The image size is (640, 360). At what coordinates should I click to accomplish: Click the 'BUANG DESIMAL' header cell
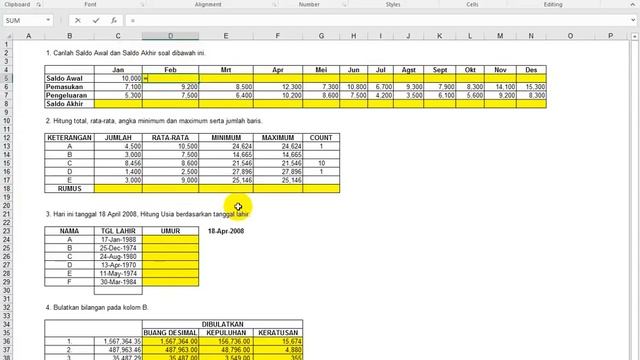tap(171, 333)
